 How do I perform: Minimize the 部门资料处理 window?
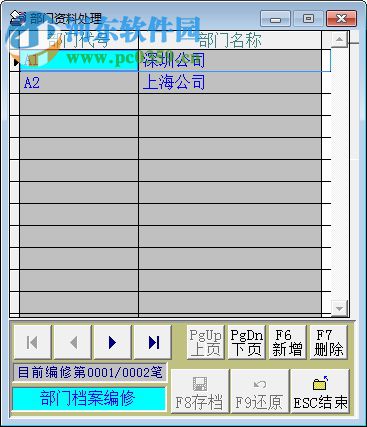point(275,18)
